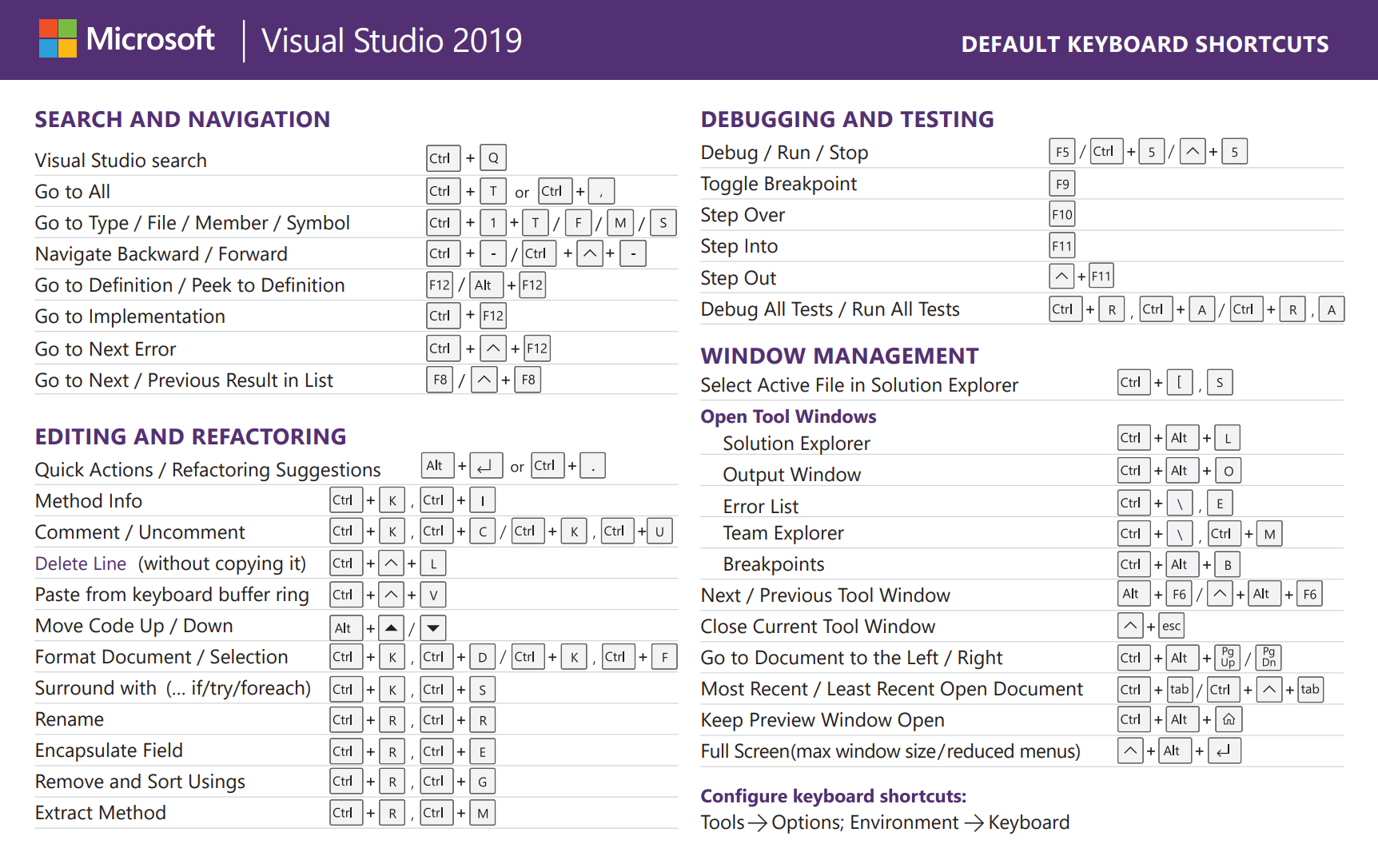The height and width of the screenshot is (868, 1378).
Task: Click the M key in Team Explorer row
Action: point(1269,534)
